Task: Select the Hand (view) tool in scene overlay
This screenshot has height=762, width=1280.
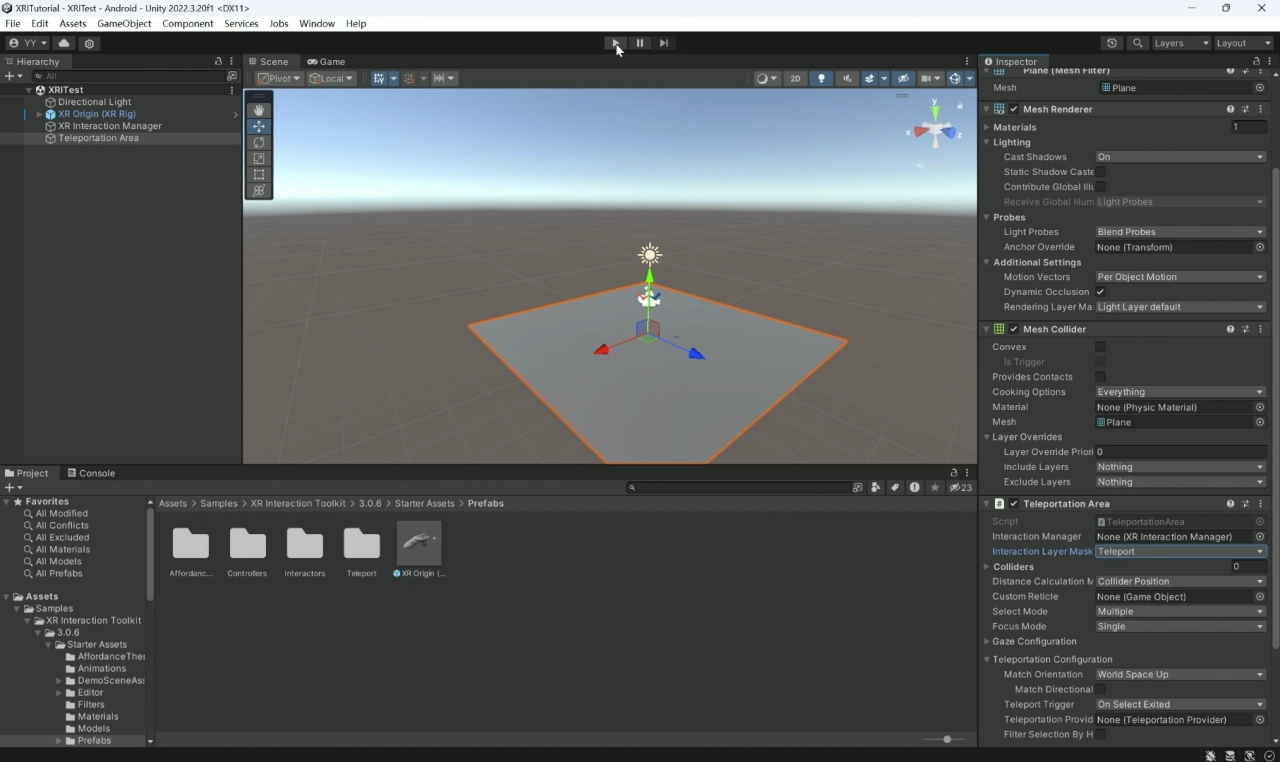Action: (259, 110)
